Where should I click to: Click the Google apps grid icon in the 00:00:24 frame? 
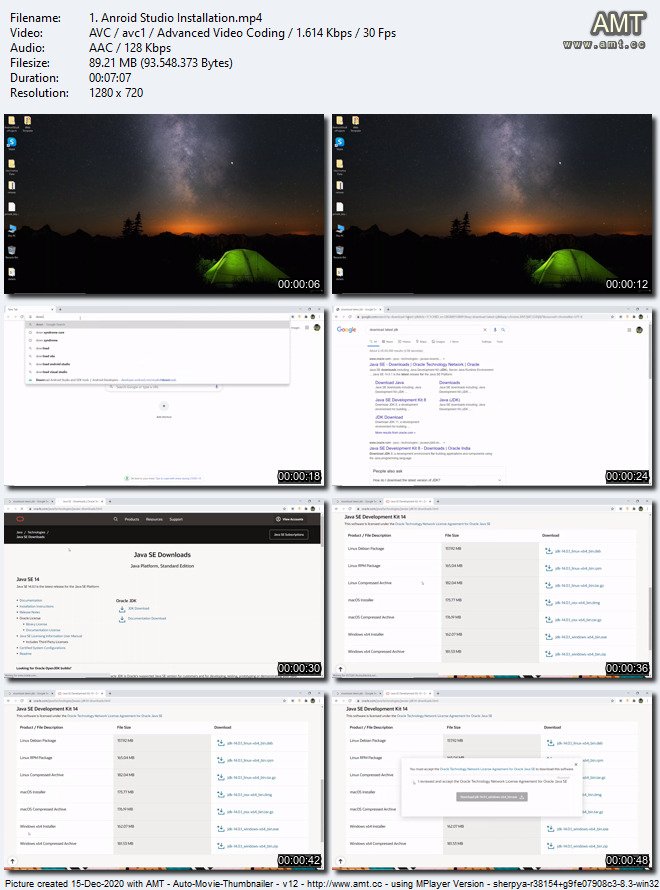click(629, 330)
